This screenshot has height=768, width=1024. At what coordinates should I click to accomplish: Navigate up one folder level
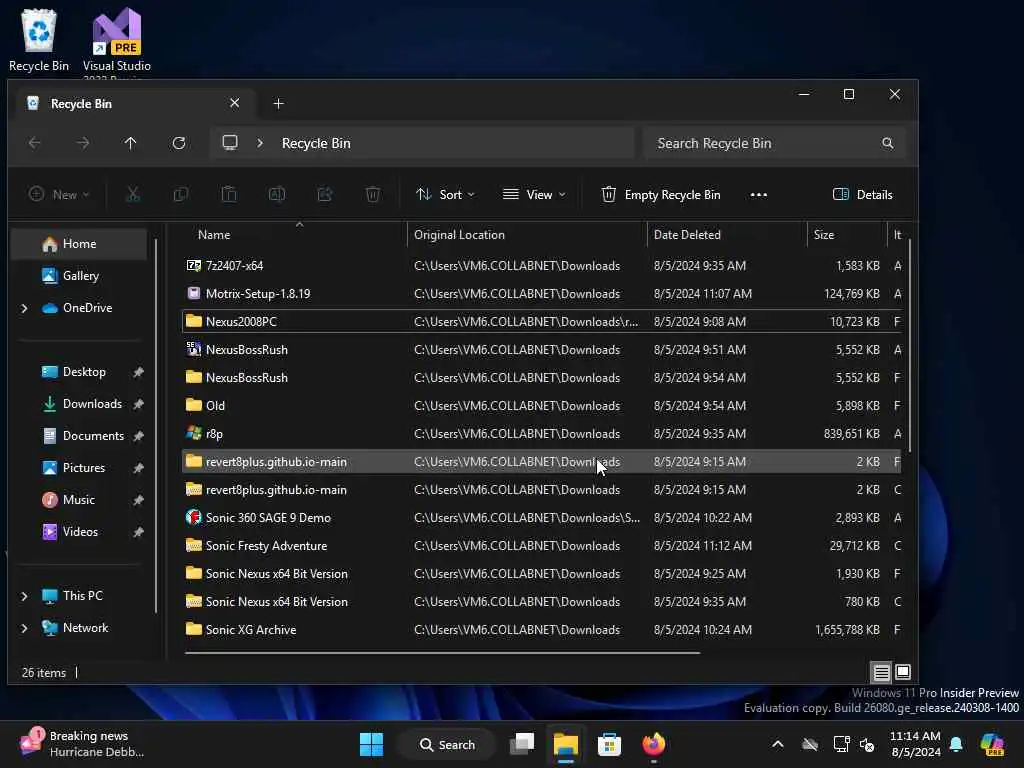pyautogui.click(x=131, y=142)
